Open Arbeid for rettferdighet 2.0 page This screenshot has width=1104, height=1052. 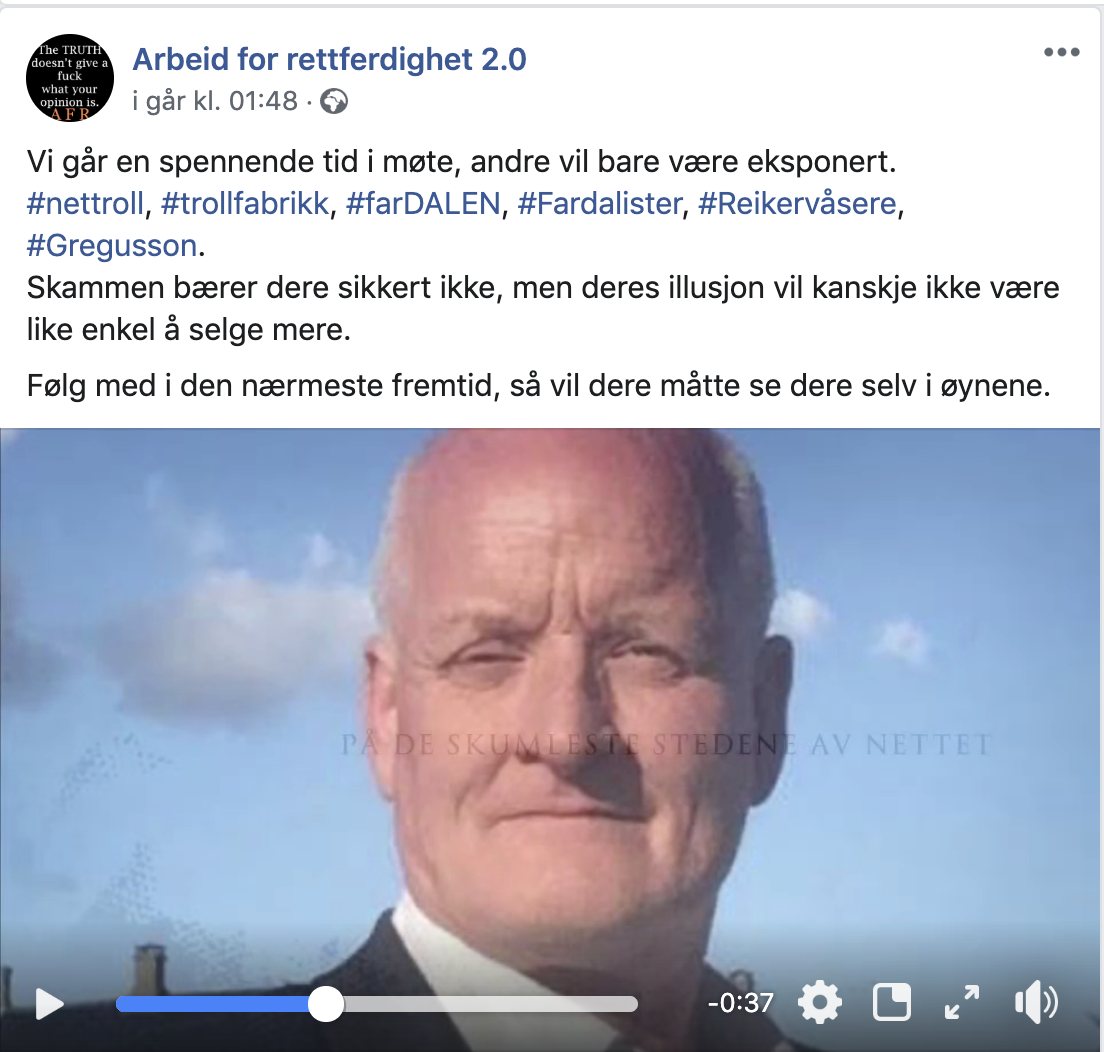(x=330, y=59)
